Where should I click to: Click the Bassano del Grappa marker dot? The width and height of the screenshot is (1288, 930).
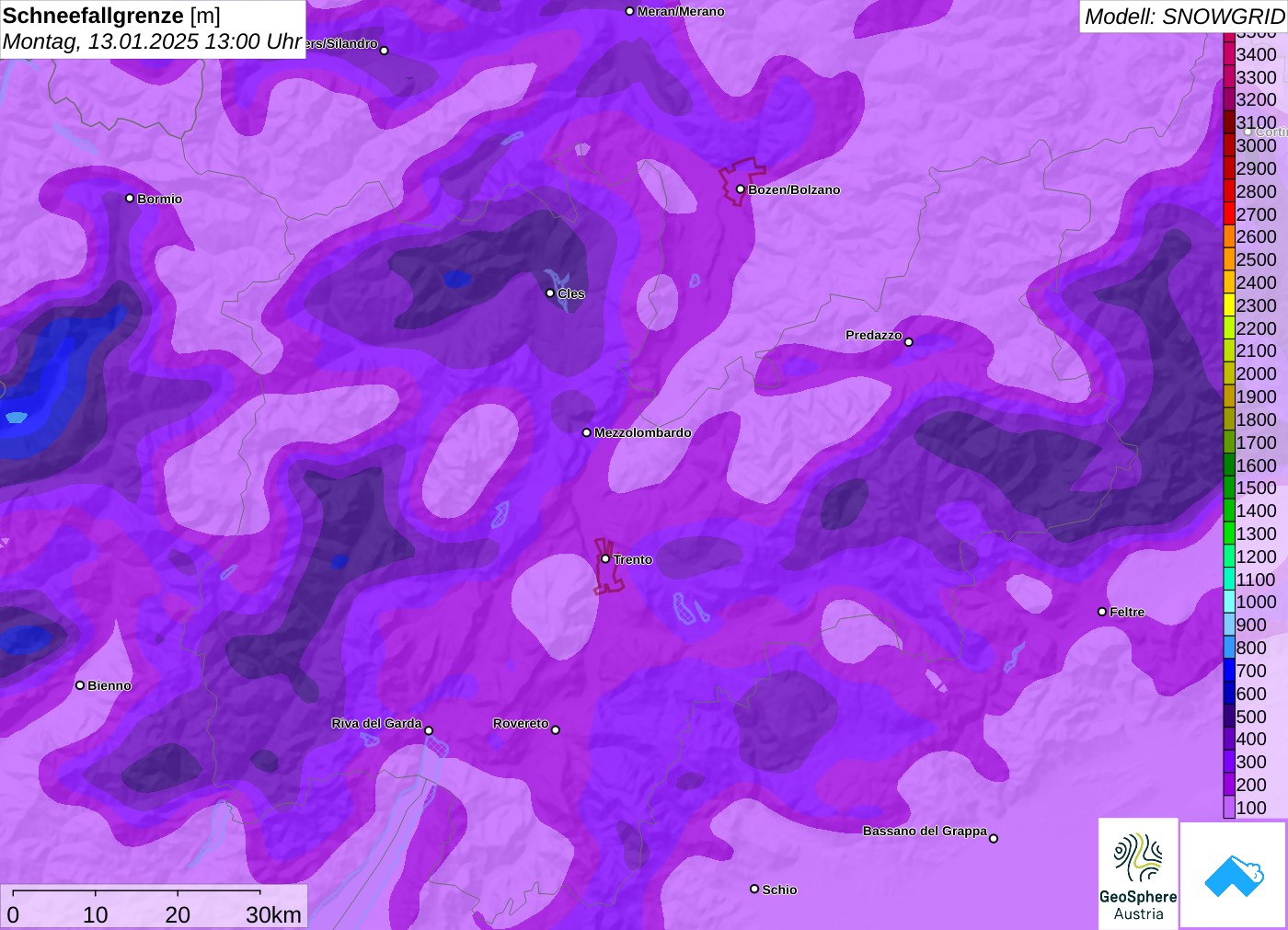point(994,838)
